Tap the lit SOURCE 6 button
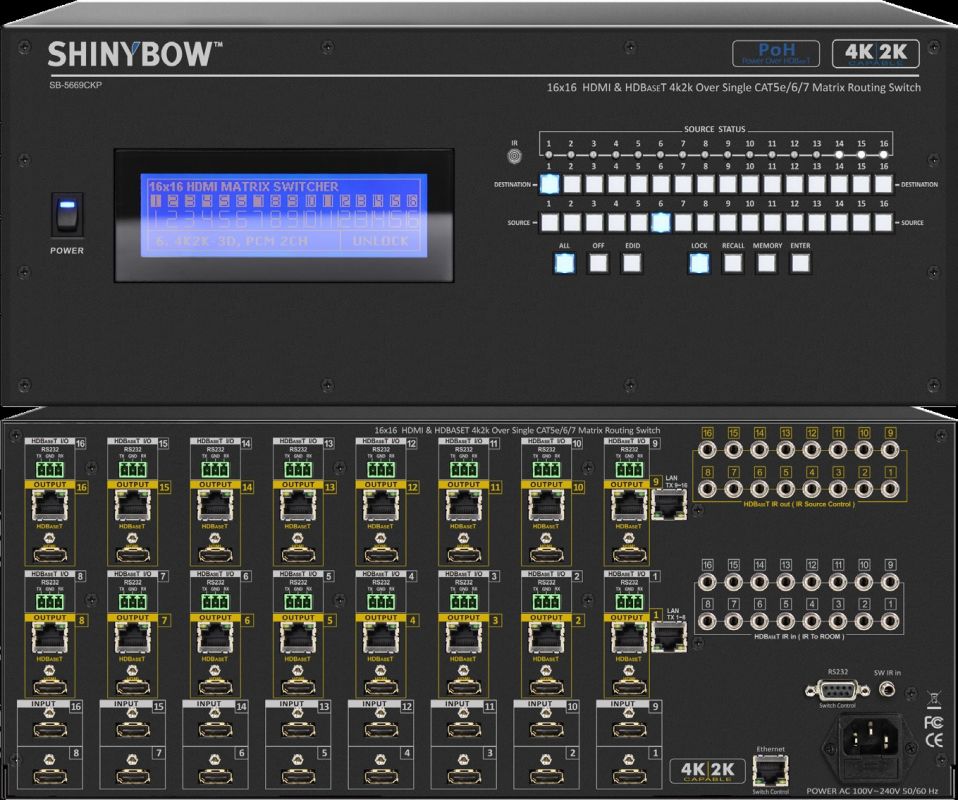The width and height of the screenshot is (958, 800). 660,222
